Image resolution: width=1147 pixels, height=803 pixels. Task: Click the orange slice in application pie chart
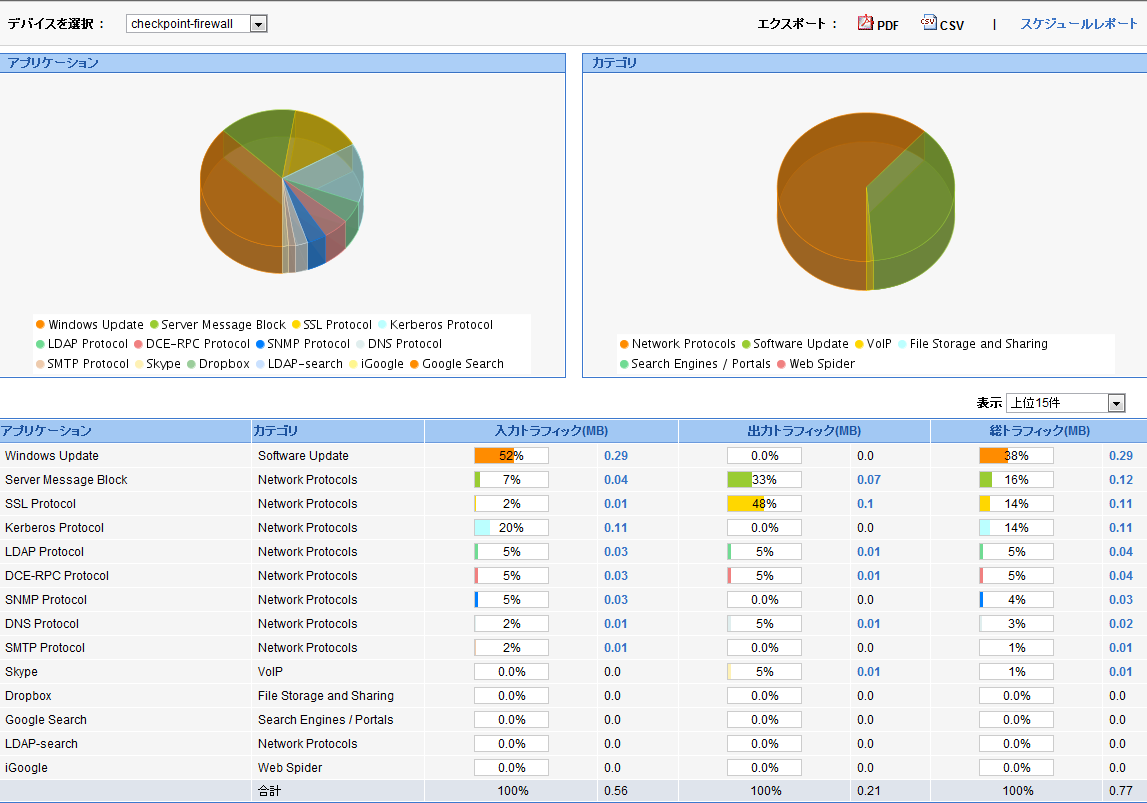[240, 210]
